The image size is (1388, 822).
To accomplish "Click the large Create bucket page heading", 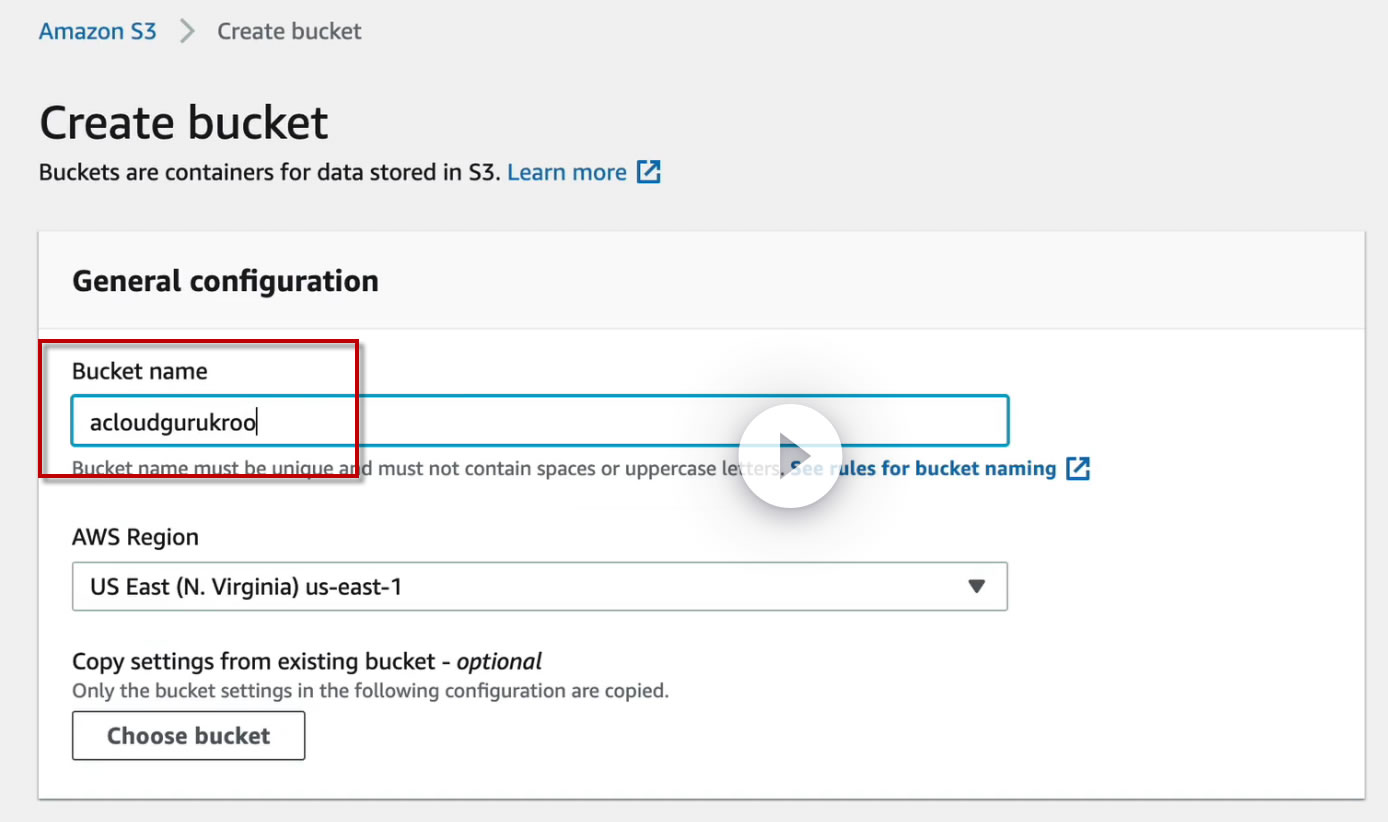I will tap(183, 123).
